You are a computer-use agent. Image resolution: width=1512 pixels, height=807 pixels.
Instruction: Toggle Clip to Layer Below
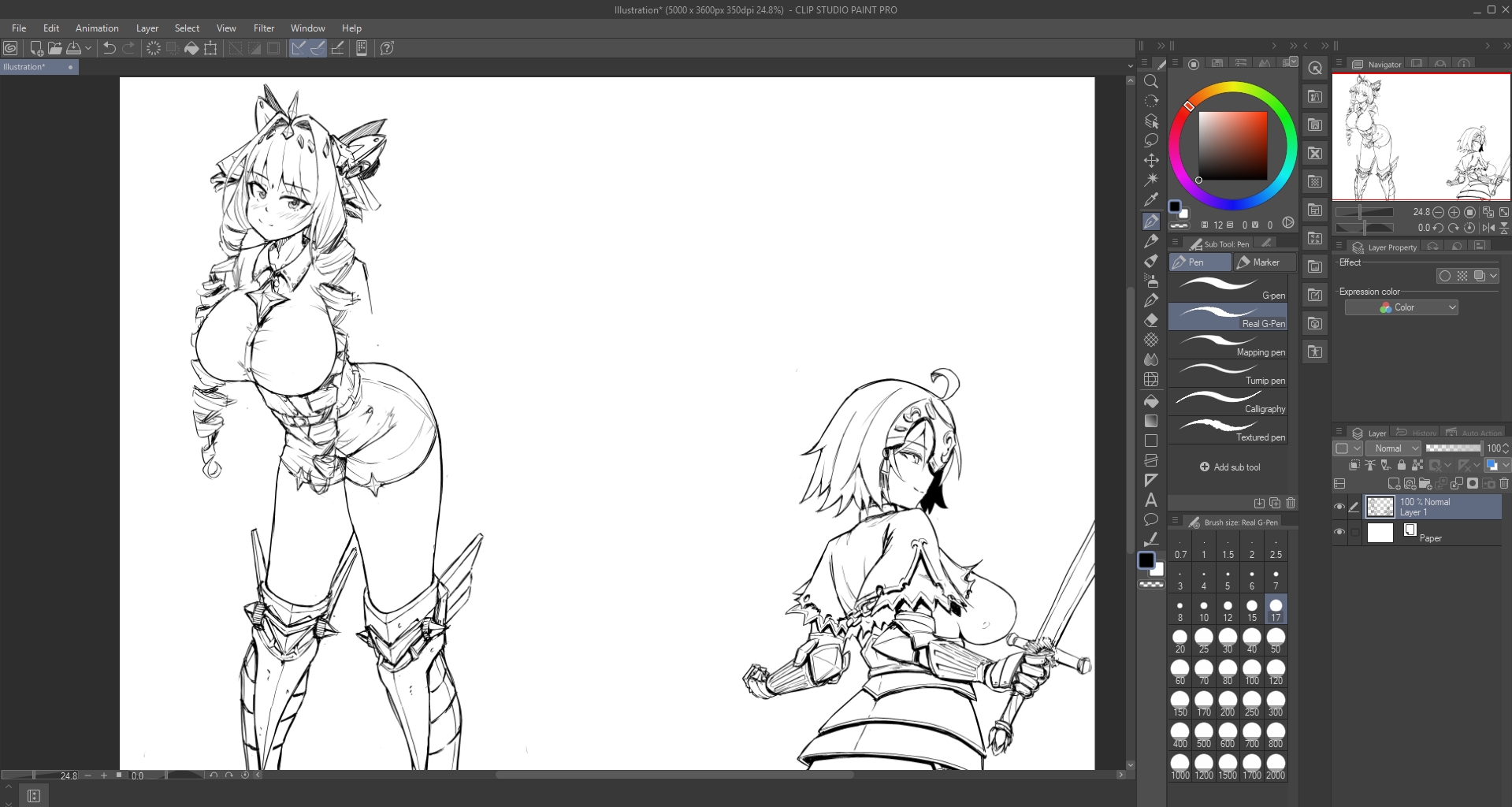[1354, 465]
